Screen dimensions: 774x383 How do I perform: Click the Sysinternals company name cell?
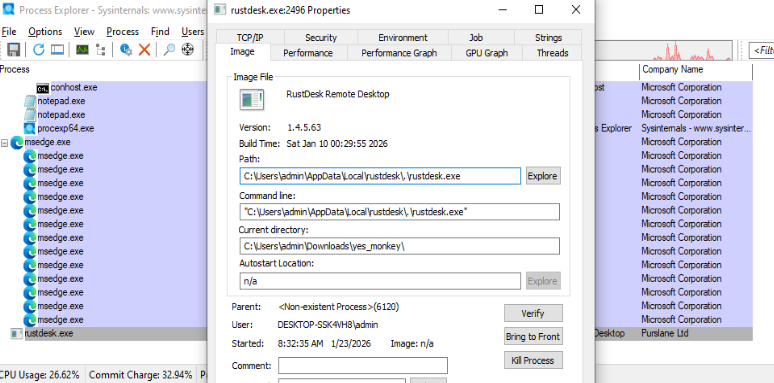pyautogui.click(x=697, y=128)
